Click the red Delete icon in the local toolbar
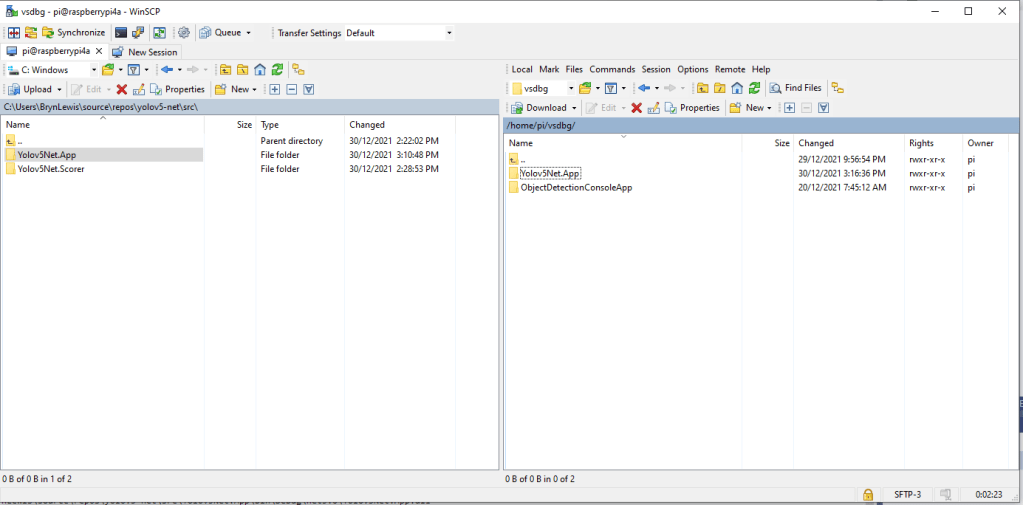Screen dimensions: 1023x505 coord(122,89)
